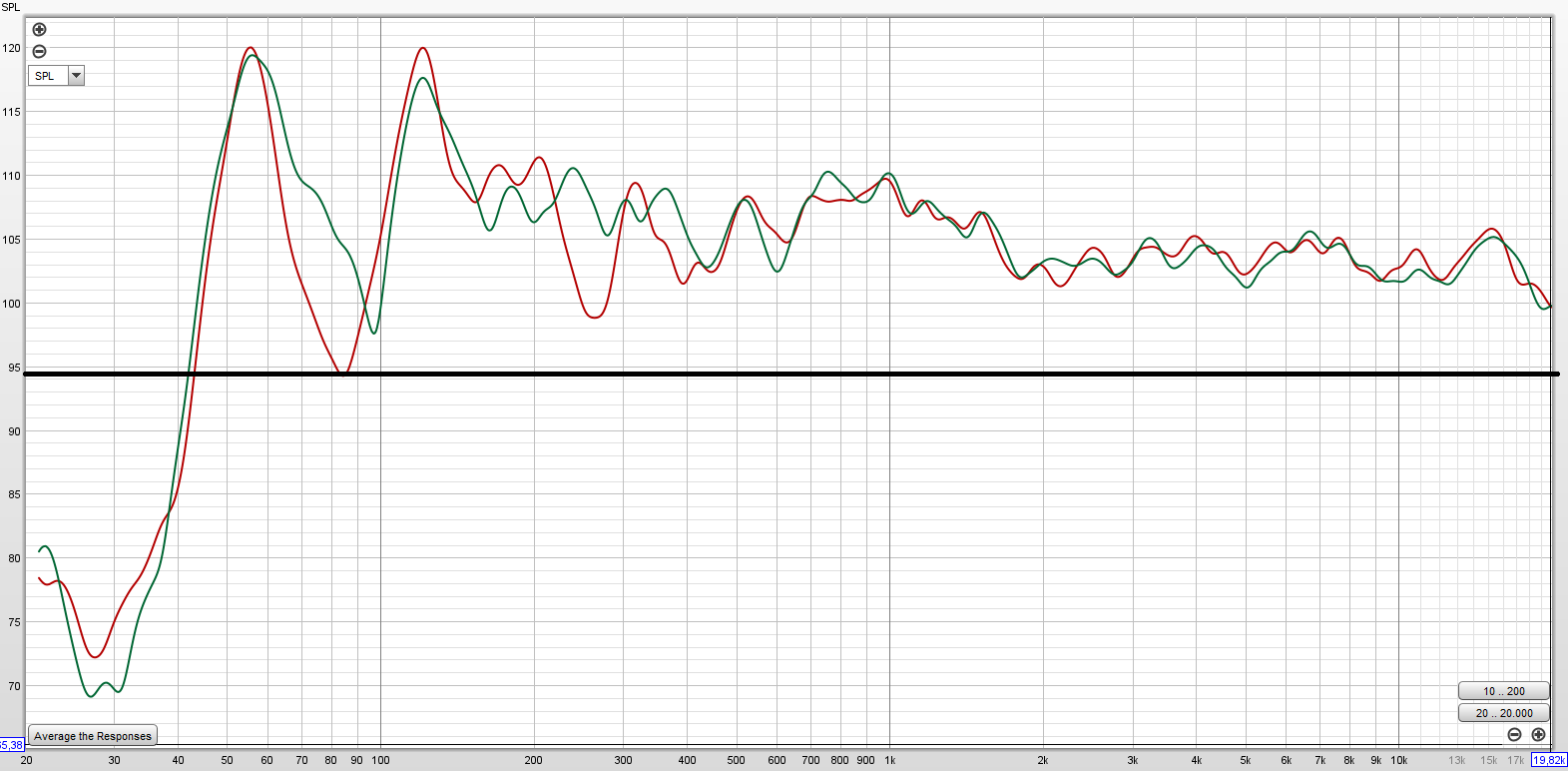Viewport: 1568px width, 771px height.
Task: Set the frequency range to 10 .. 200
Action: coord(1503,691)
